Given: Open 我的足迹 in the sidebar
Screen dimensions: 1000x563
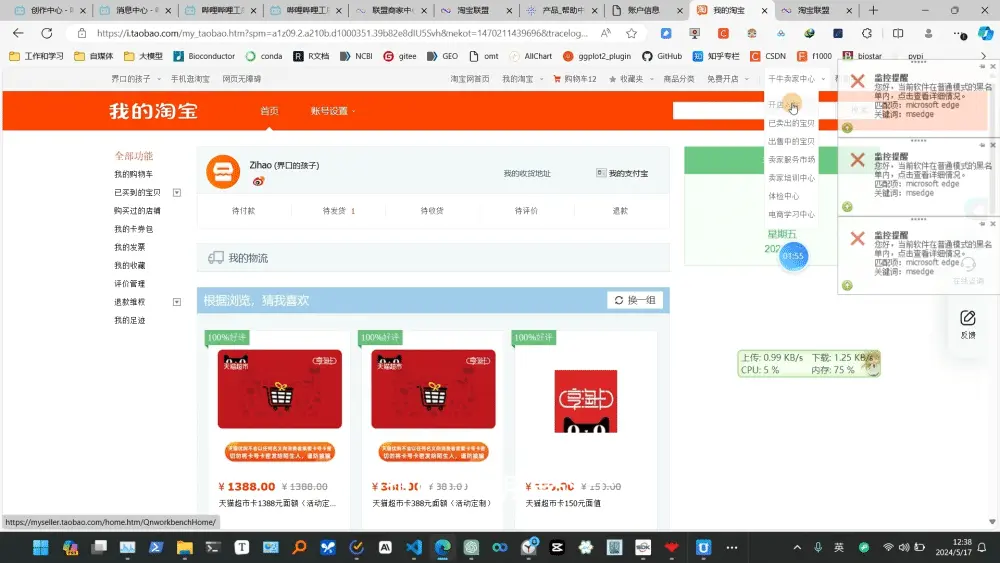Looking at the screenshot, I should point(129,320).
